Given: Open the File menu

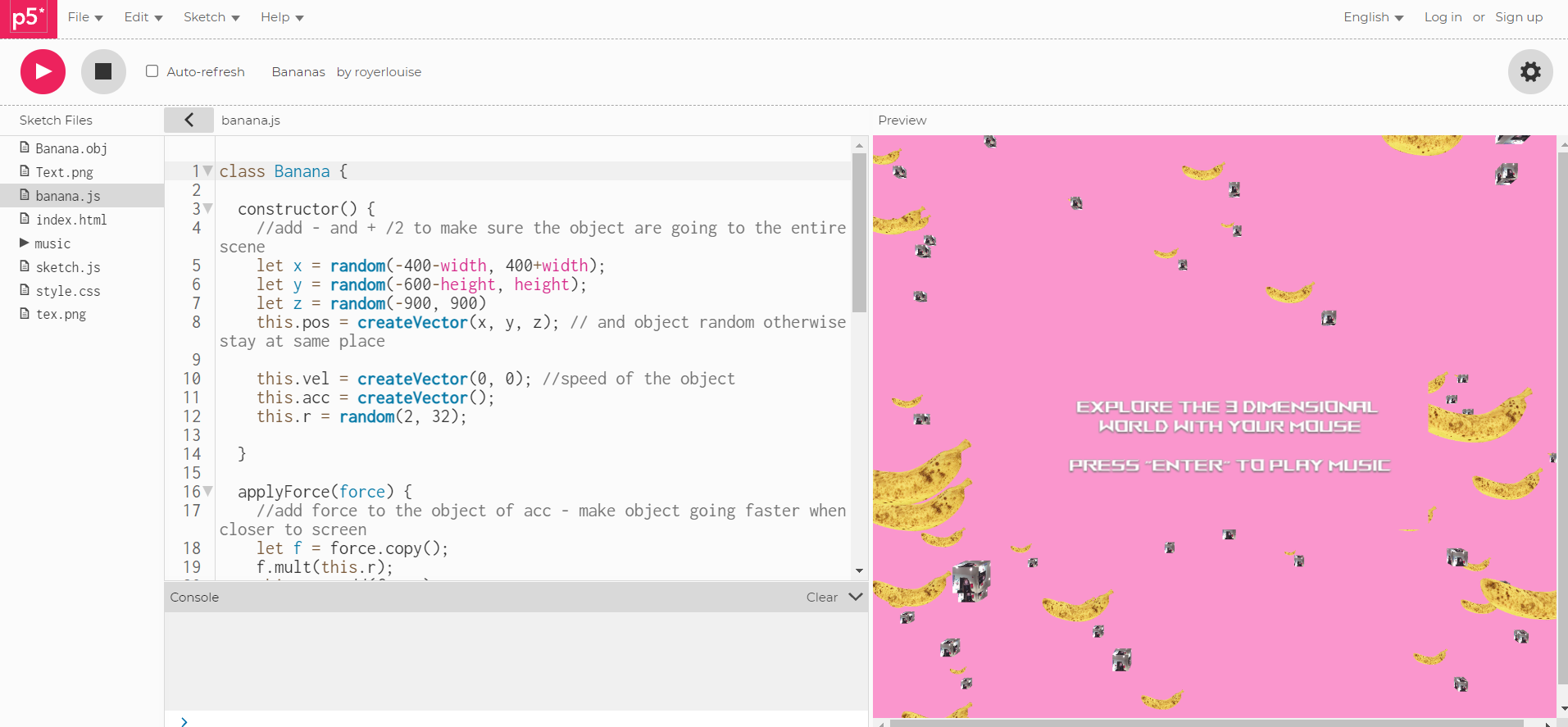Looking at the screenshot, I should 85,17.
